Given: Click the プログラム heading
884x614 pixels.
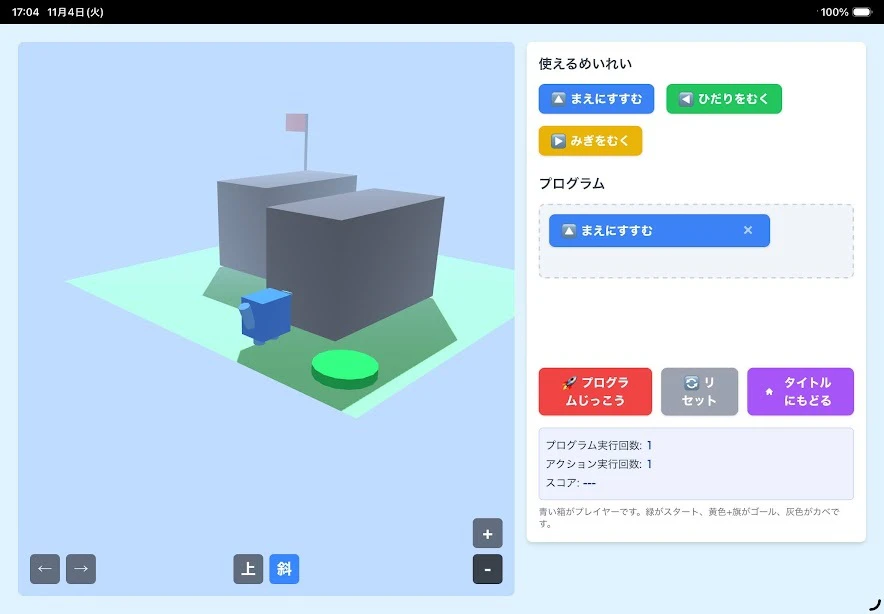Looking at the screenshot, I should pos(572,184).
